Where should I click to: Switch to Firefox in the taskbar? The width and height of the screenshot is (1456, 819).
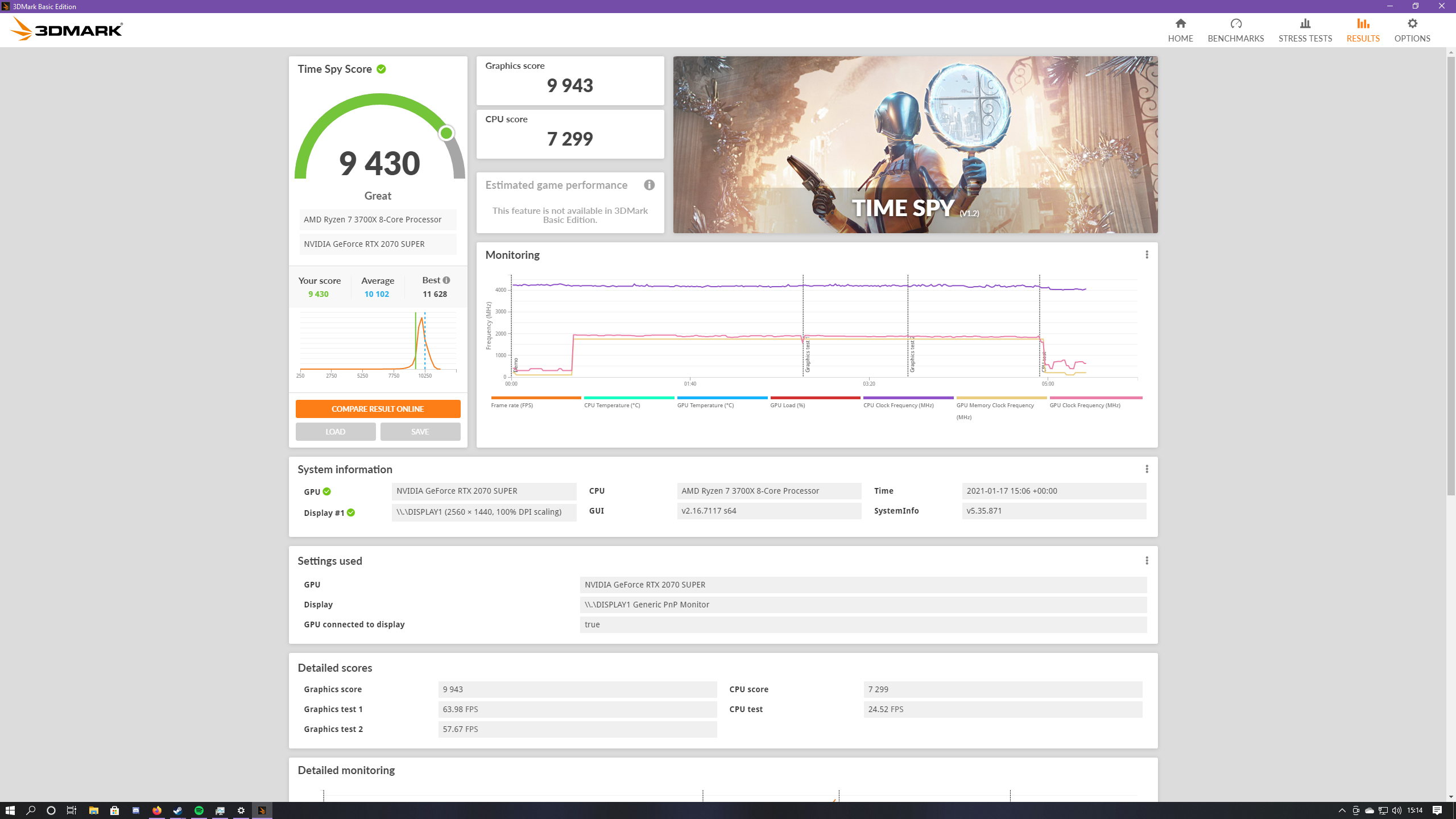pos(157,810)
